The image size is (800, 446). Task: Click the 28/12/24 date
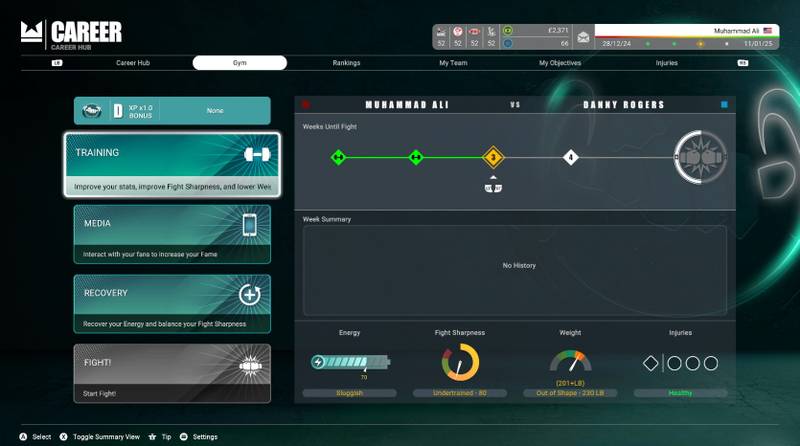point(616,44)
